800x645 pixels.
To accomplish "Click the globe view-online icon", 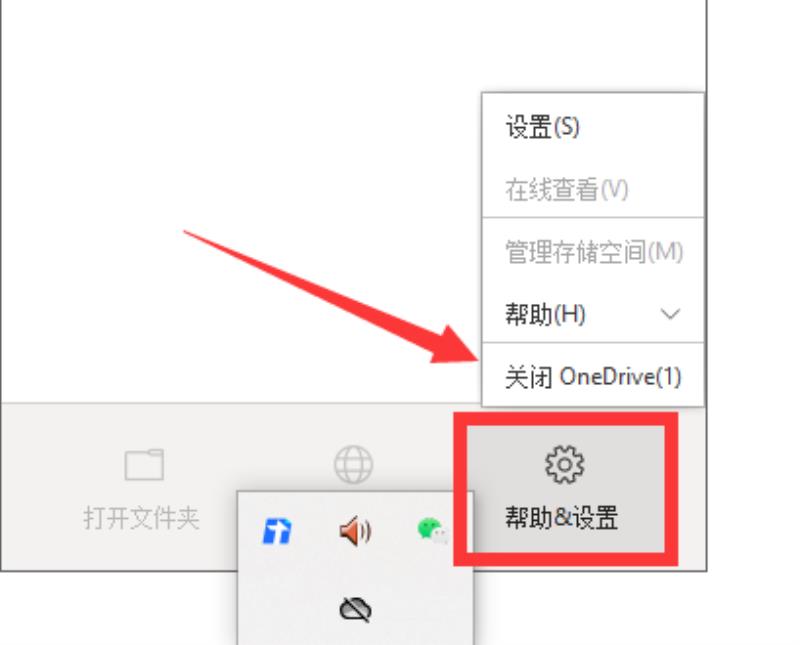I will point(353,464).
